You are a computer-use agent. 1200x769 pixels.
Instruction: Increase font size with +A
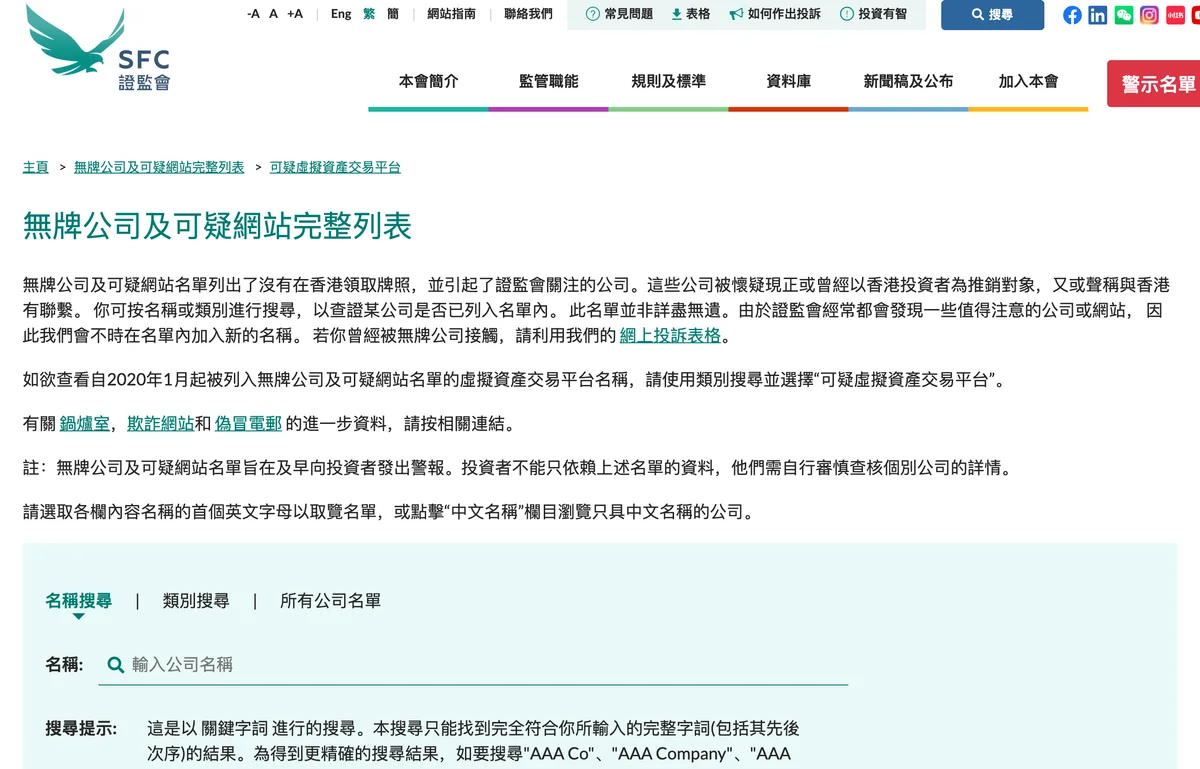(295, 14)
